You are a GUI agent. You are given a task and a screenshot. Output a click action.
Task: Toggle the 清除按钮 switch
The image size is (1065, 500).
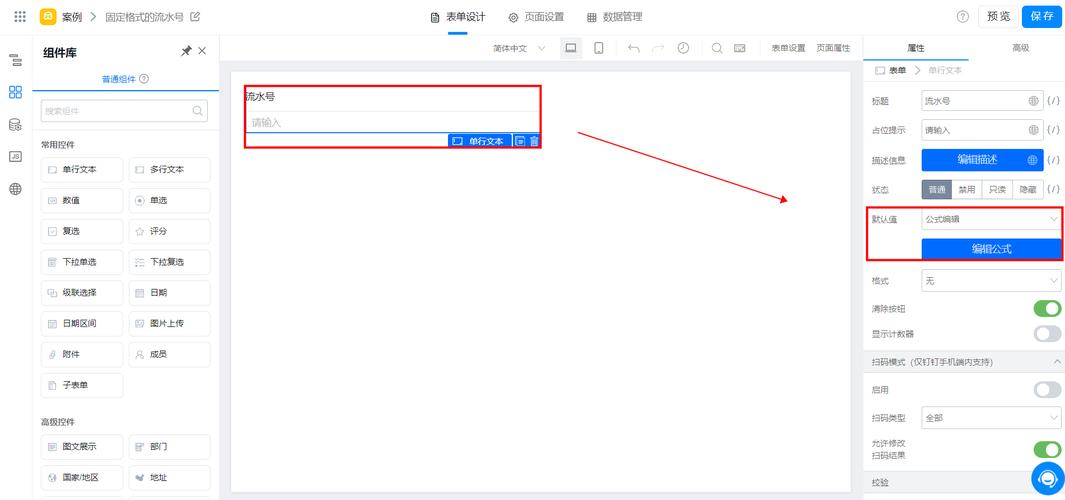pos(1047,308)
